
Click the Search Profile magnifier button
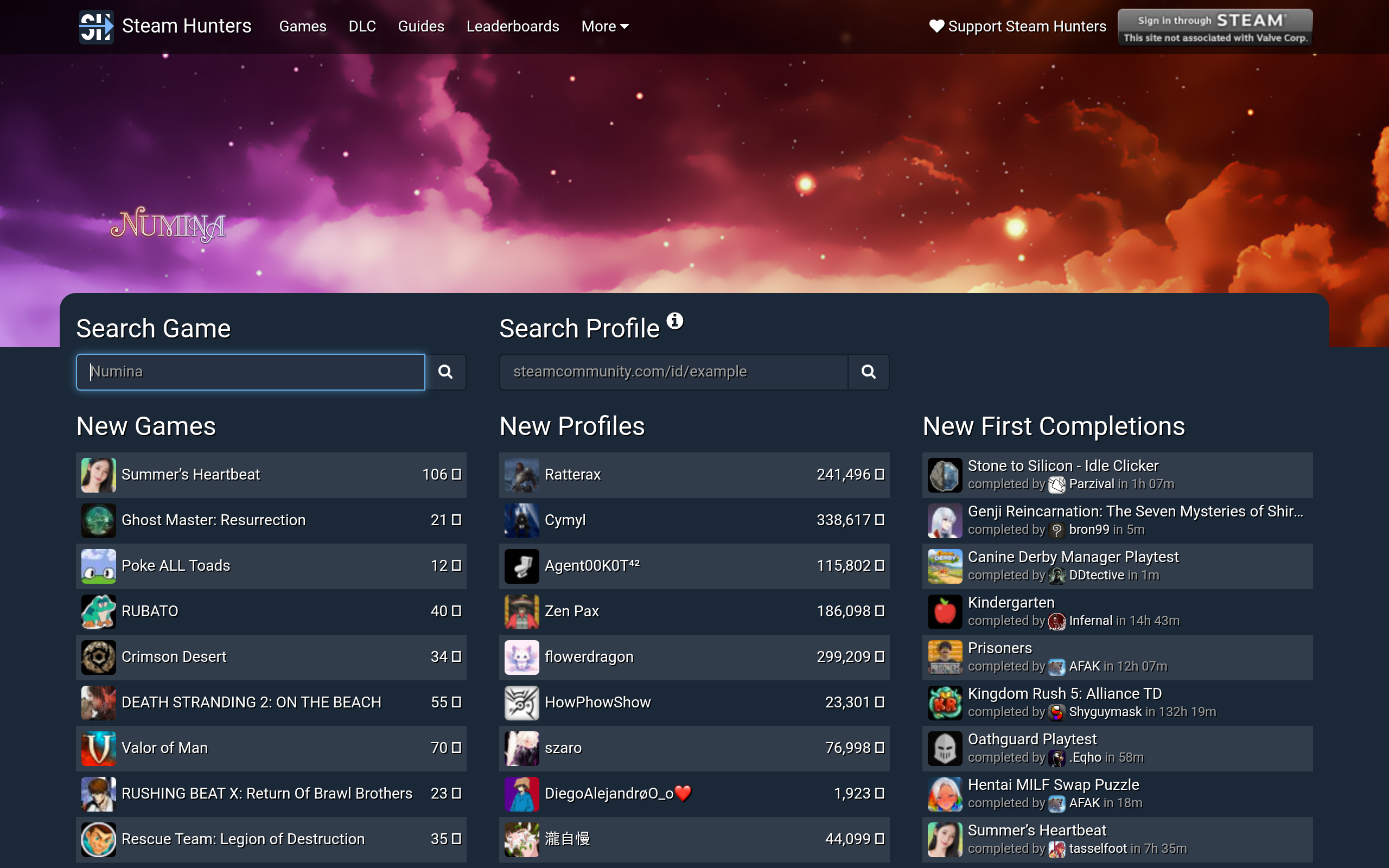click(869, 372)
